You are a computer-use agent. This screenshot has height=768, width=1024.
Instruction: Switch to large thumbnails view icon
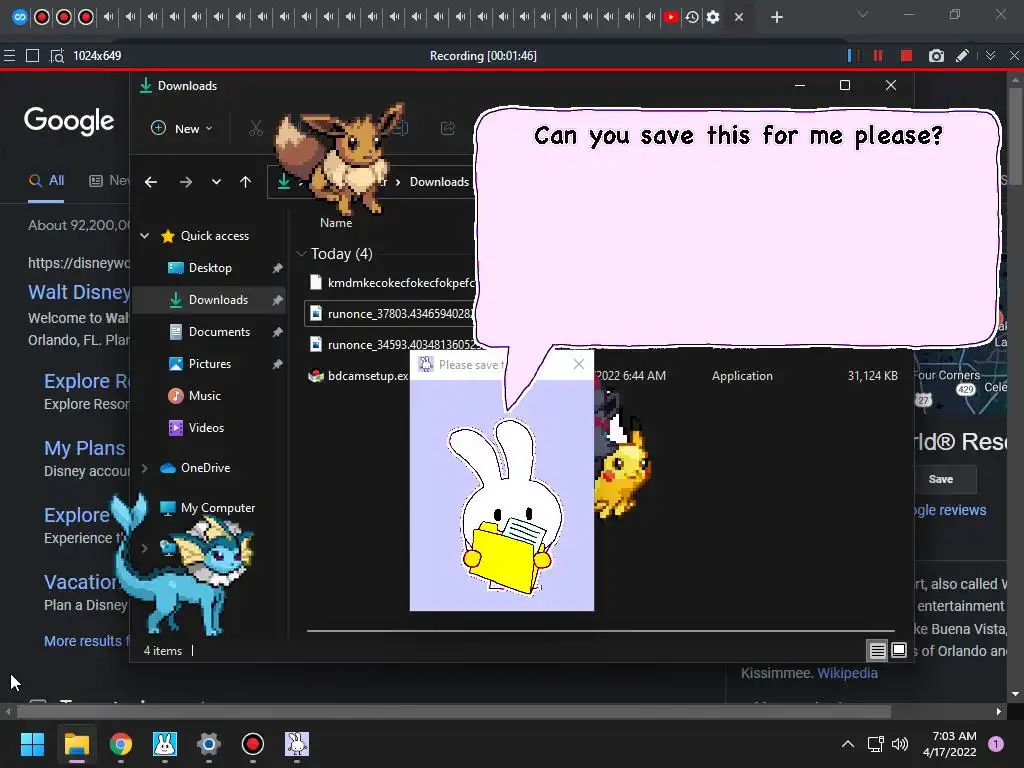[x=899, y=650]
